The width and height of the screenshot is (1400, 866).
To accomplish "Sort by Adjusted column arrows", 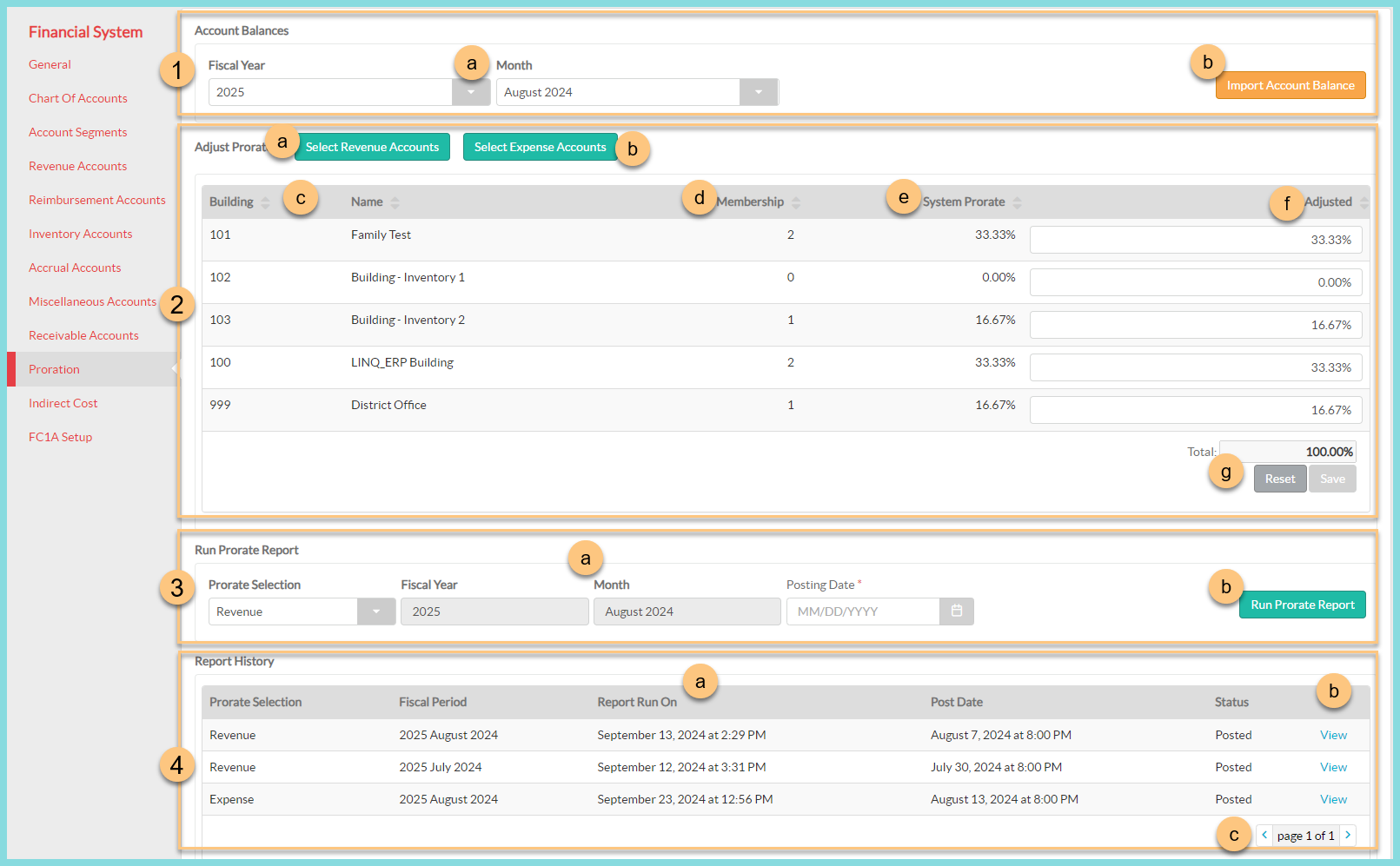I will 1363,202.
